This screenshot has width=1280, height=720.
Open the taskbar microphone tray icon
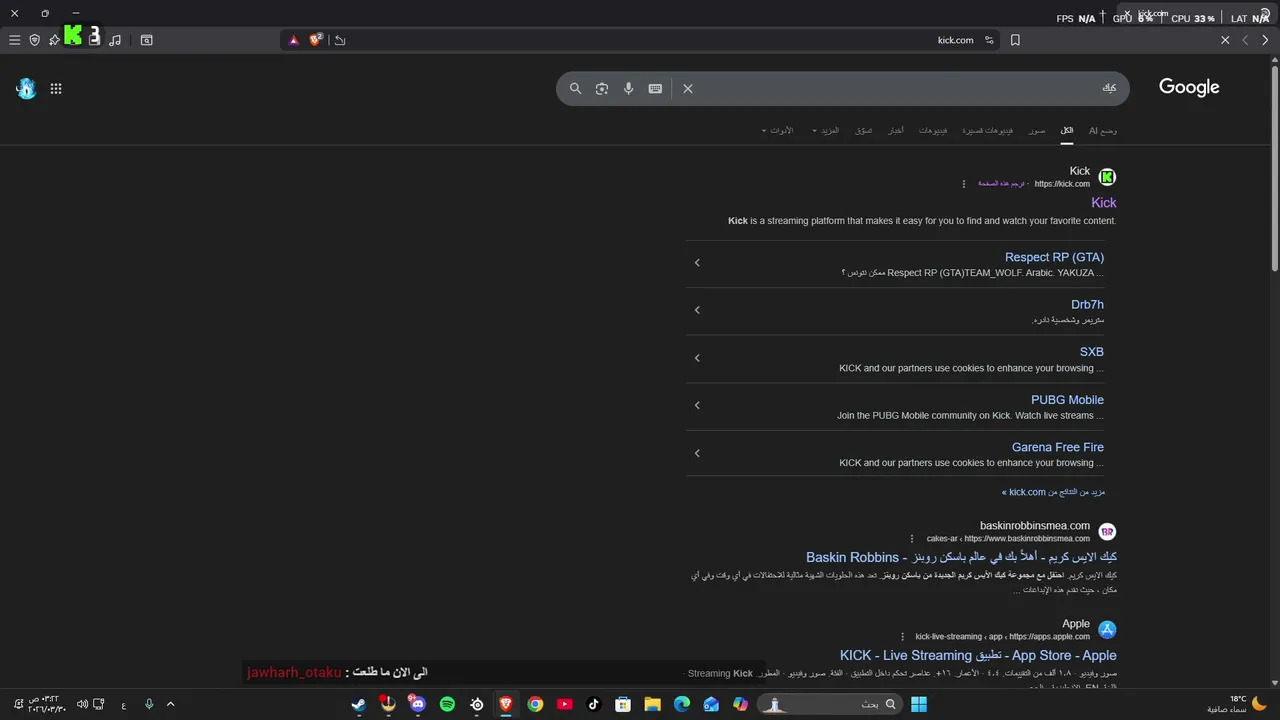(x=149, y=704)
